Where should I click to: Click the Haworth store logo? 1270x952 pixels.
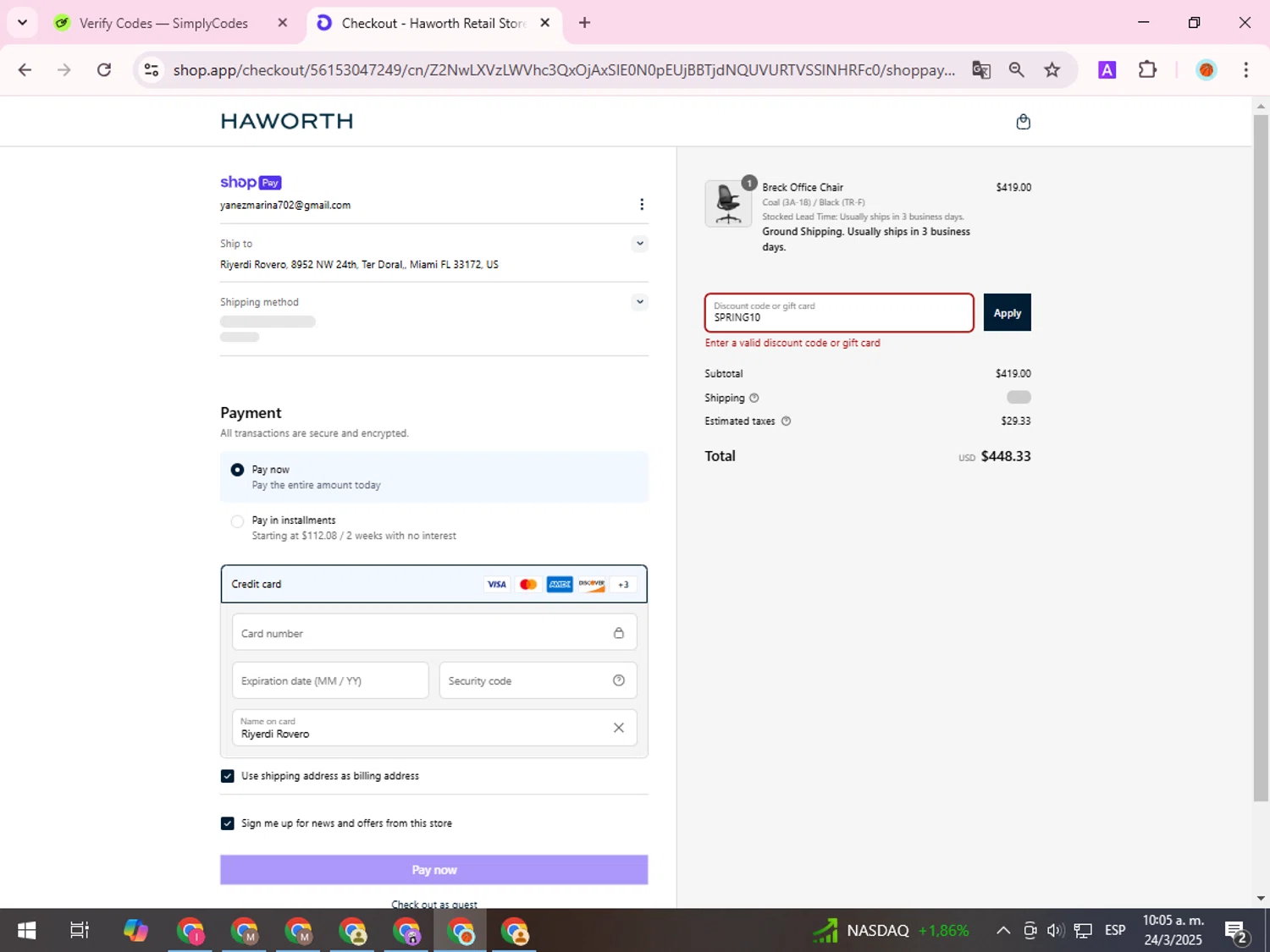[286, 121]
